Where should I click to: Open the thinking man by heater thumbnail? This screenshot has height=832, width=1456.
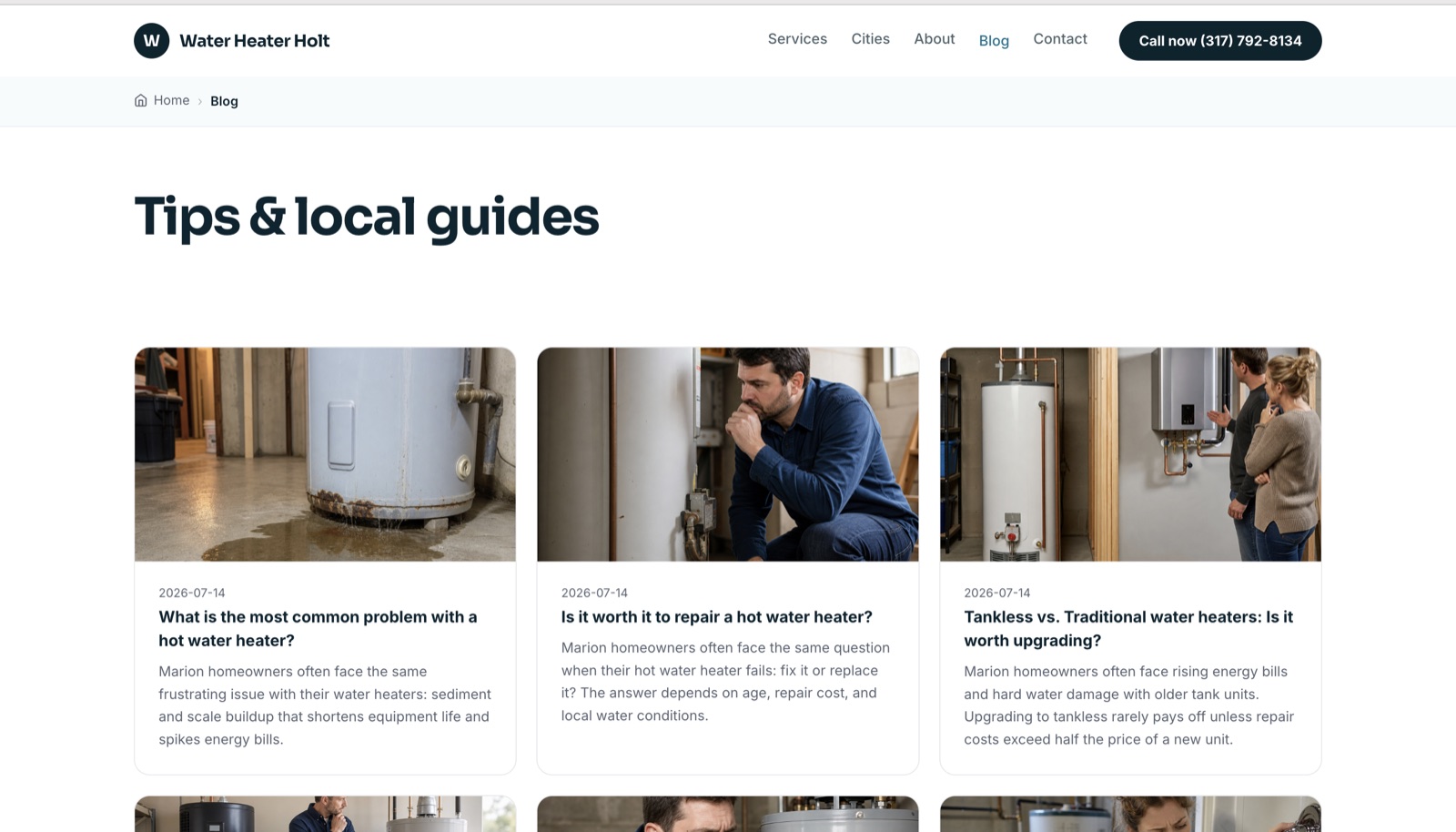click(728, 454)
